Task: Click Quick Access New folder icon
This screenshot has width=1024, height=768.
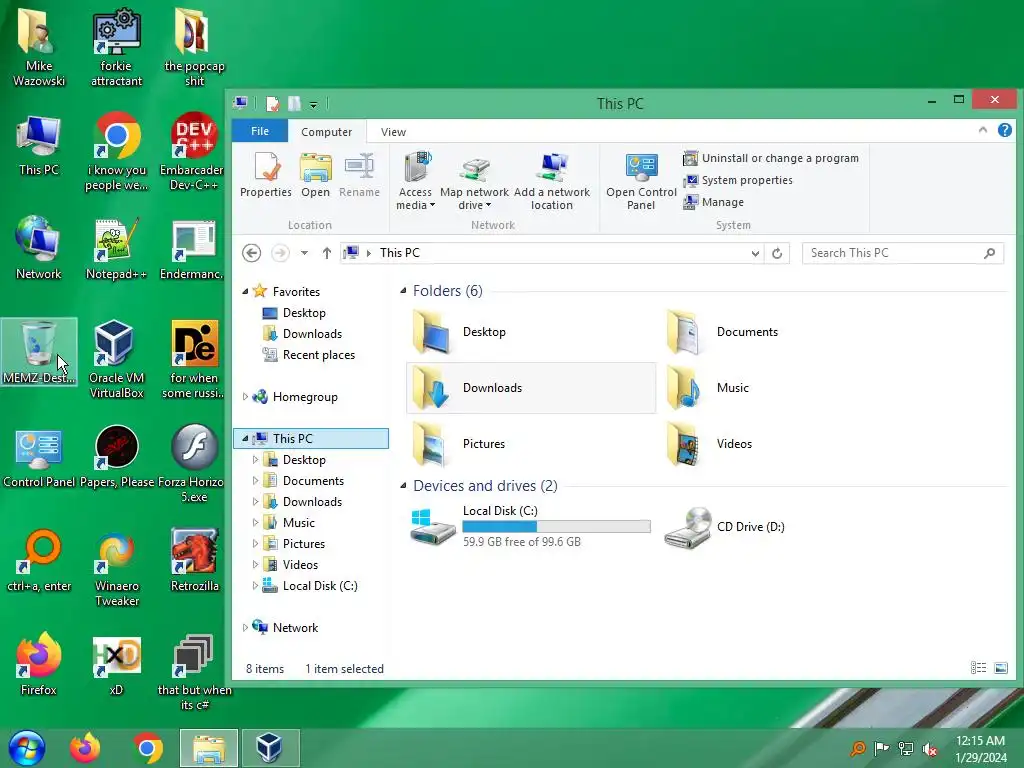Action: (295, 104)
